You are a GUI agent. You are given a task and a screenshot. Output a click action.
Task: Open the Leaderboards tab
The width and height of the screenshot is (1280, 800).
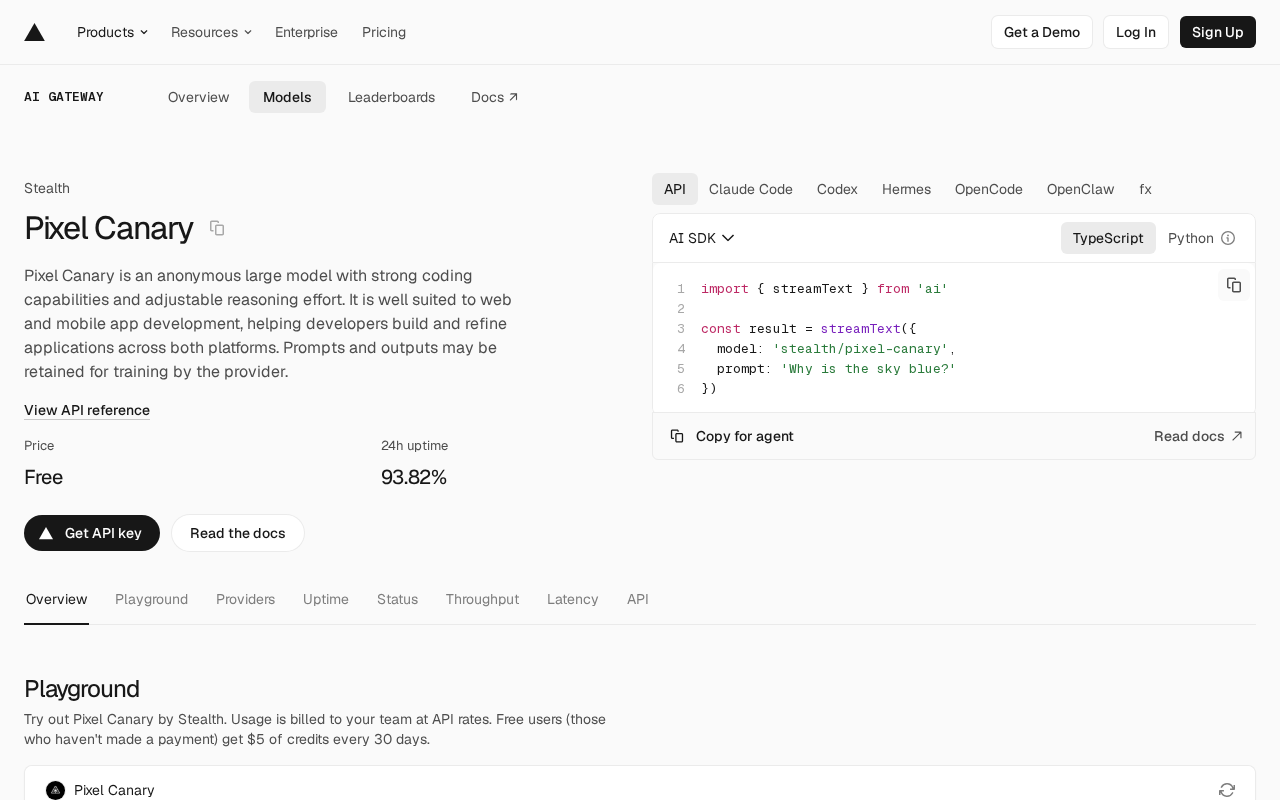pos(391,97)
